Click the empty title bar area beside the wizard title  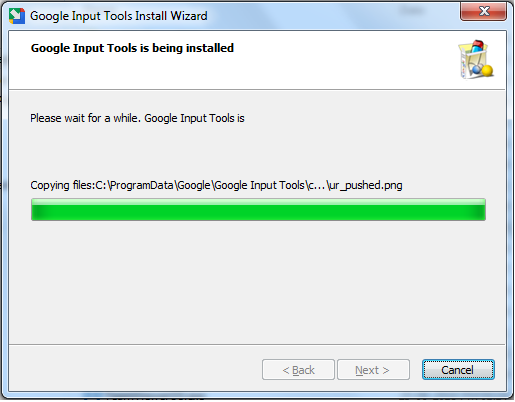pos(333,16)
